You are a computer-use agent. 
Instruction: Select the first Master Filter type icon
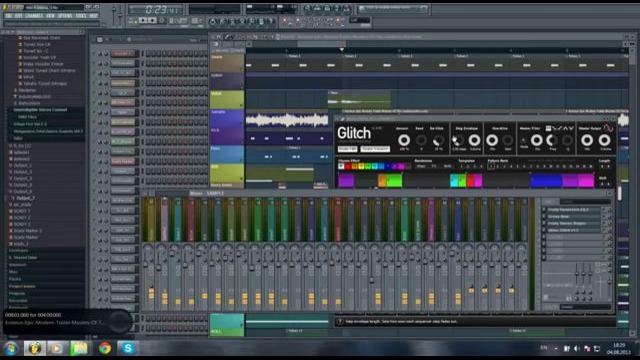[549, 128]
